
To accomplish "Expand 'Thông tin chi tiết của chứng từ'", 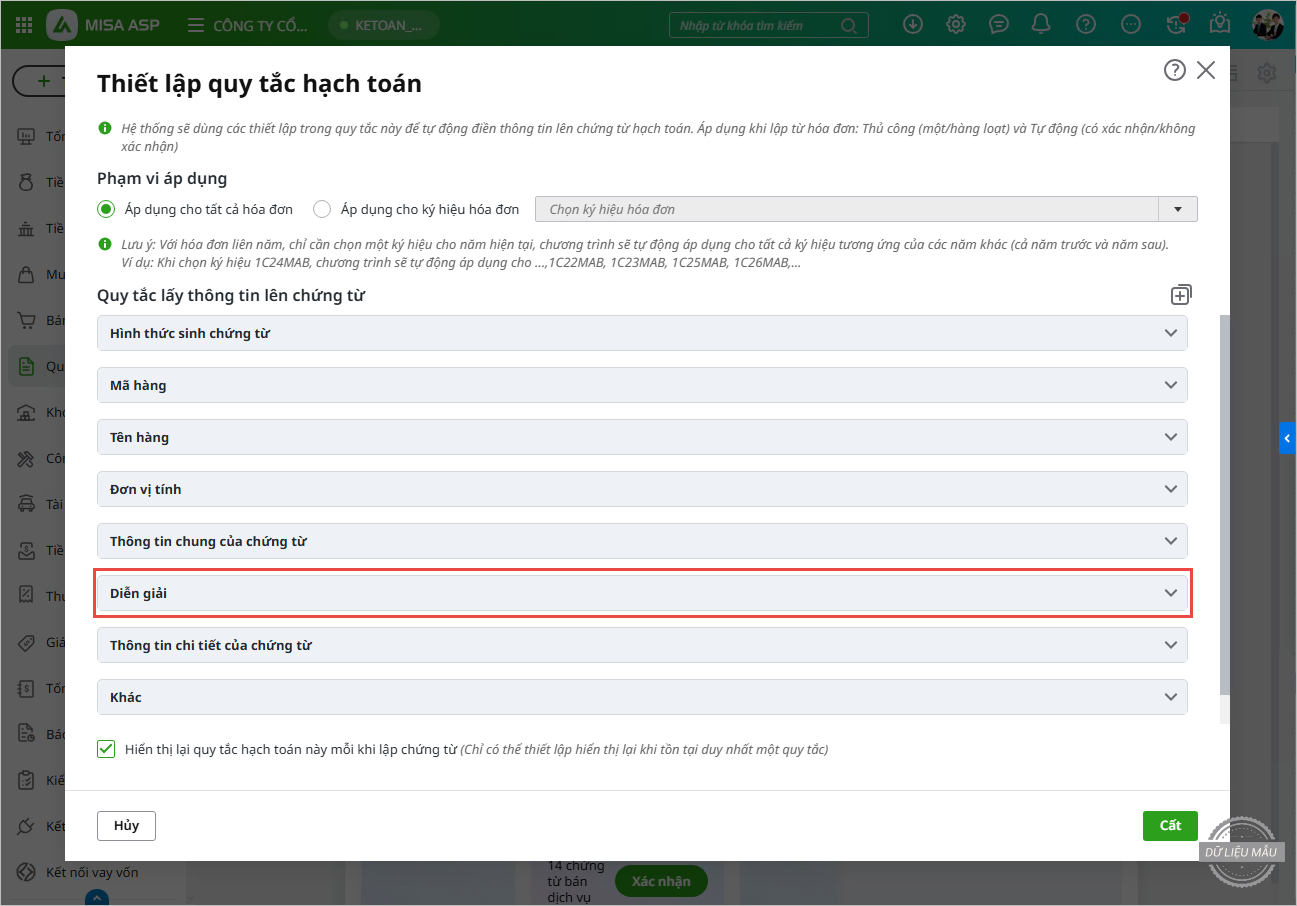I will click(x=641, y=645).
